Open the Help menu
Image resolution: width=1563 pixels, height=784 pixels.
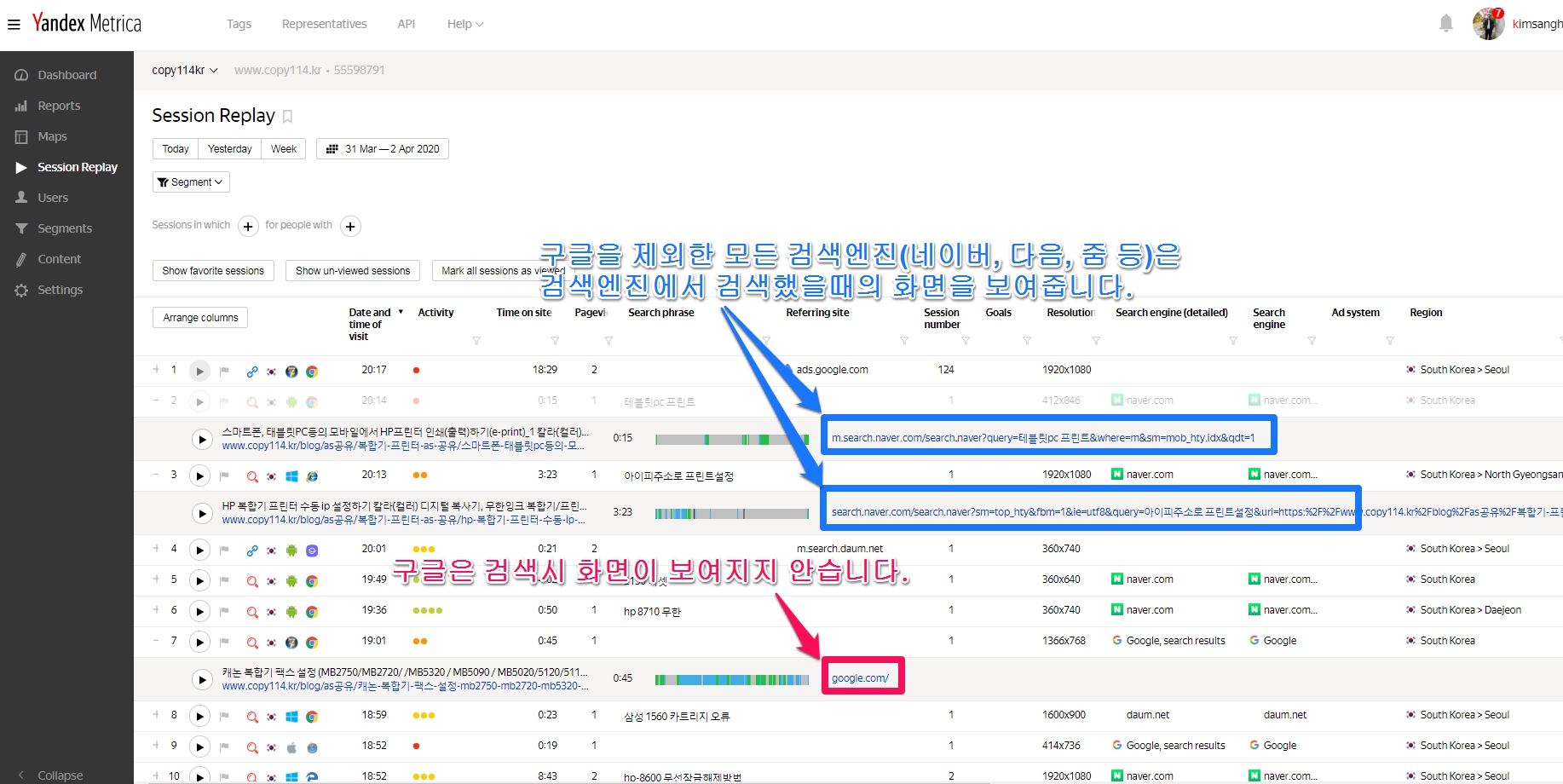tap(464, 24)
